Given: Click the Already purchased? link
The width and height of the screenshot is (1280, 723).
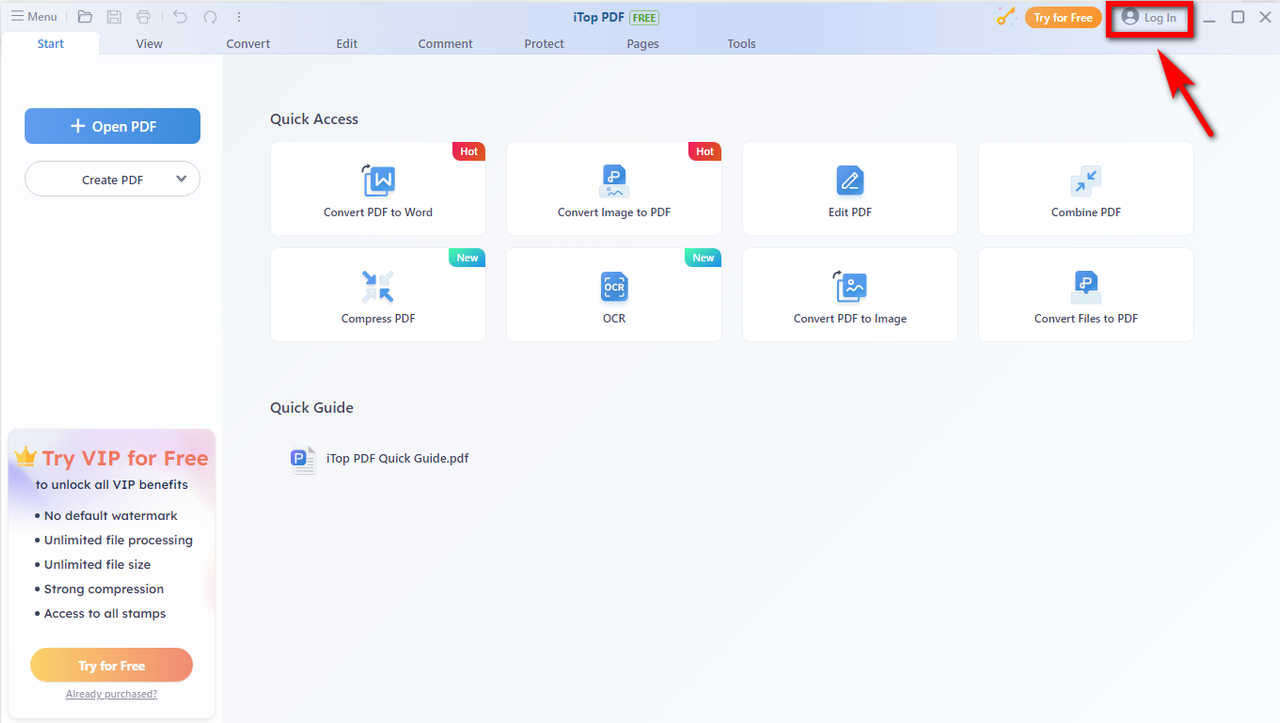Looking at the screenshot, I should pyautogui.click(x=112, y=694).
